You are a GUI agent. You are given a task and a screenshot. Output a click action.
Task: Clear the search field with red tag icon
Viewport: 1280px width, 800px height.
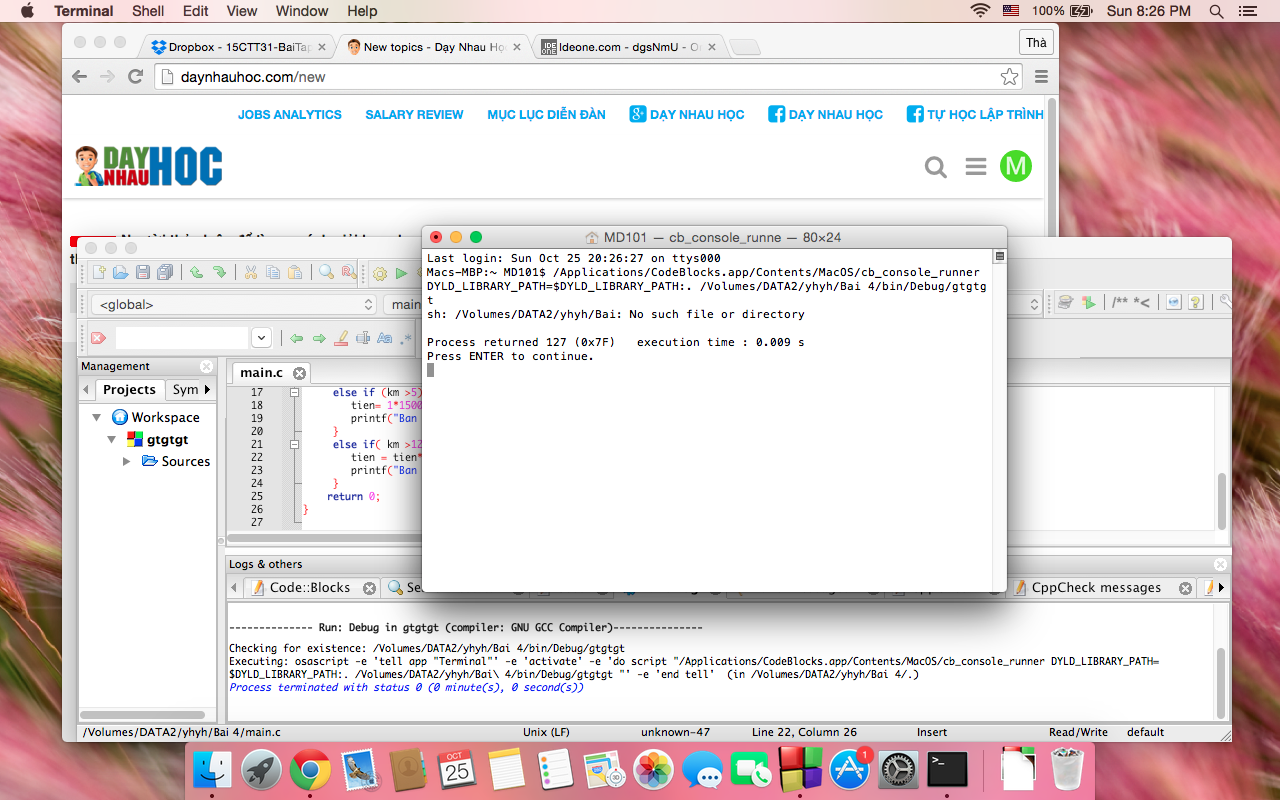coord(98,338)
